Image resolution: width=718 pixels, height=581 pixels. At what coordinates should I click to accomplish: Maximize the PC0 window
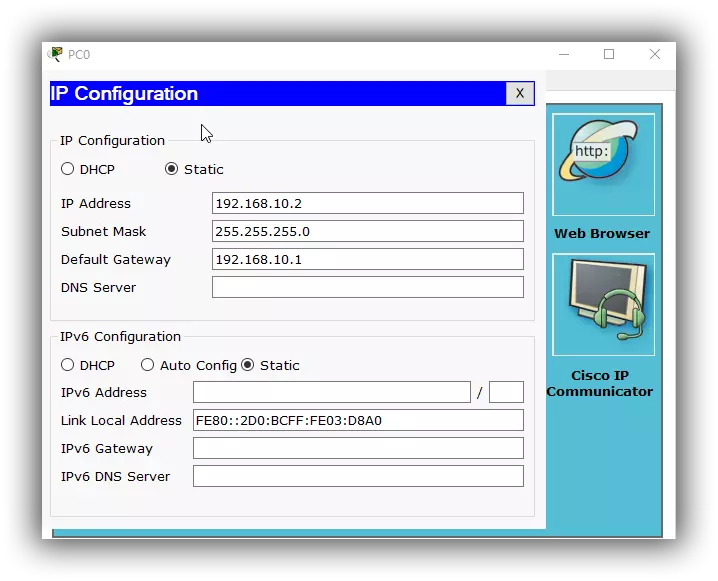pos(609,54)
